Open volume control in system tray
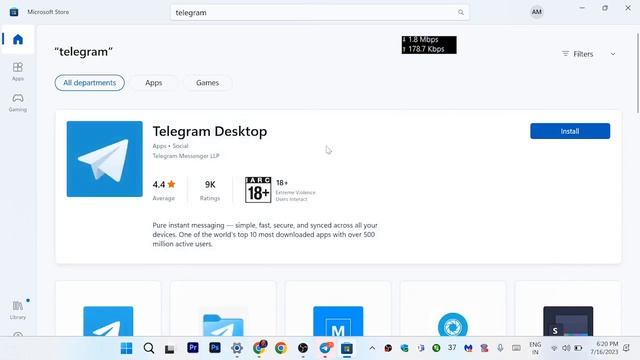 point(566,348)
